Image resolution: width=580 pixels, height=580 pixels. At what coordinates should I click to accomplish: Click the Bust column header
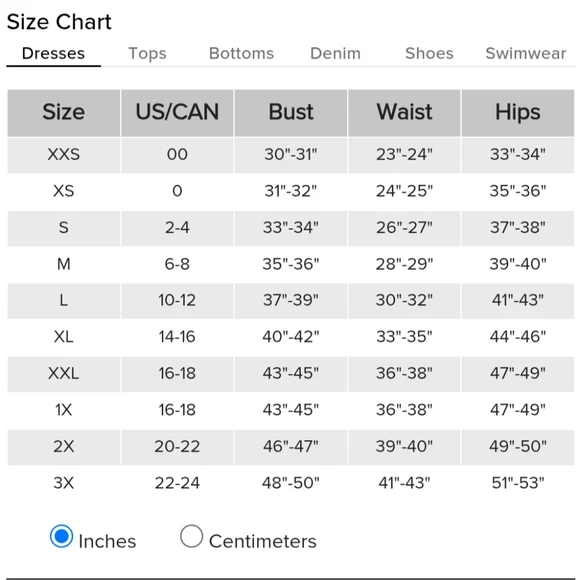tap(291, 112)
